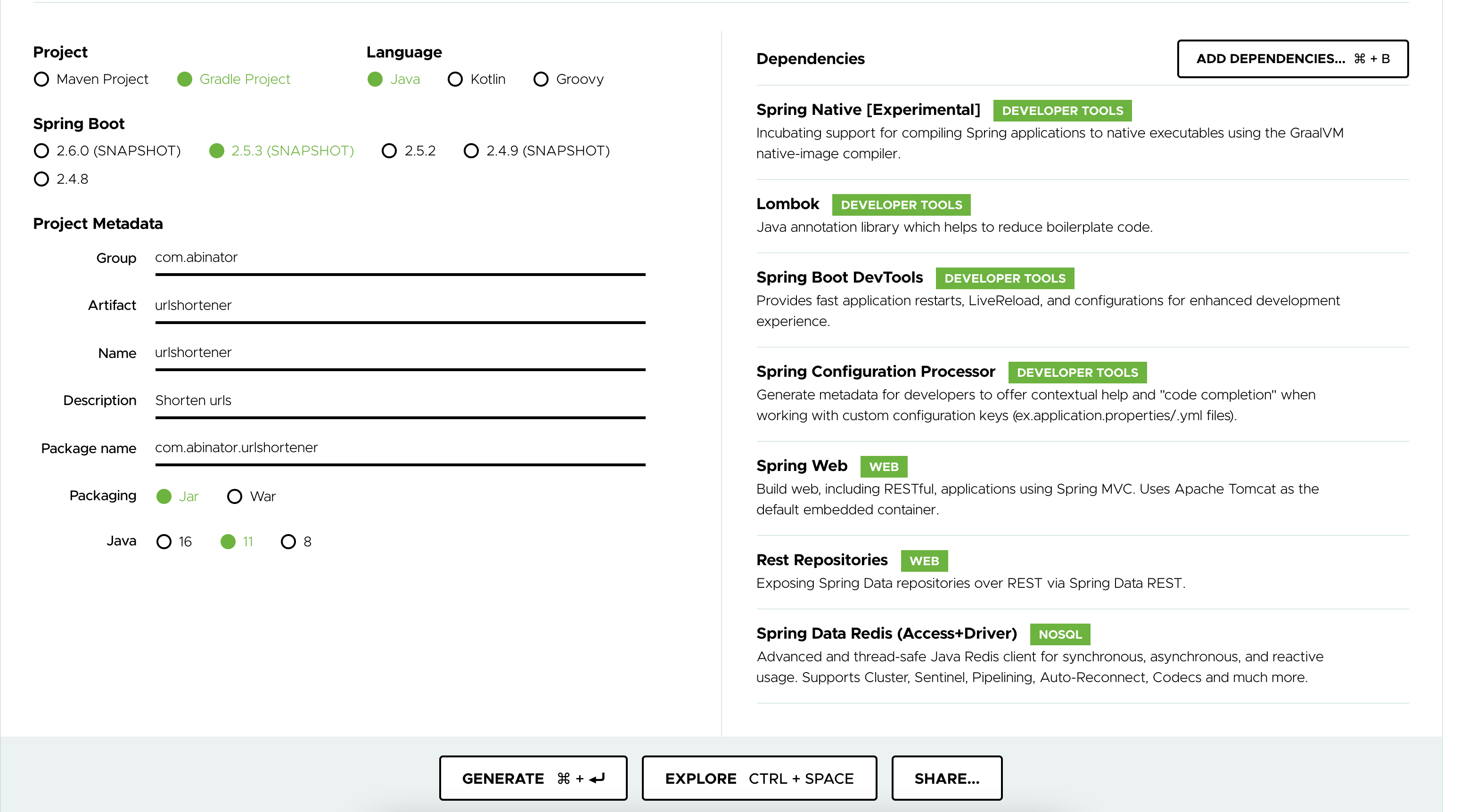Select Spring Boot version 2.4.8

[x=41, y=179]
